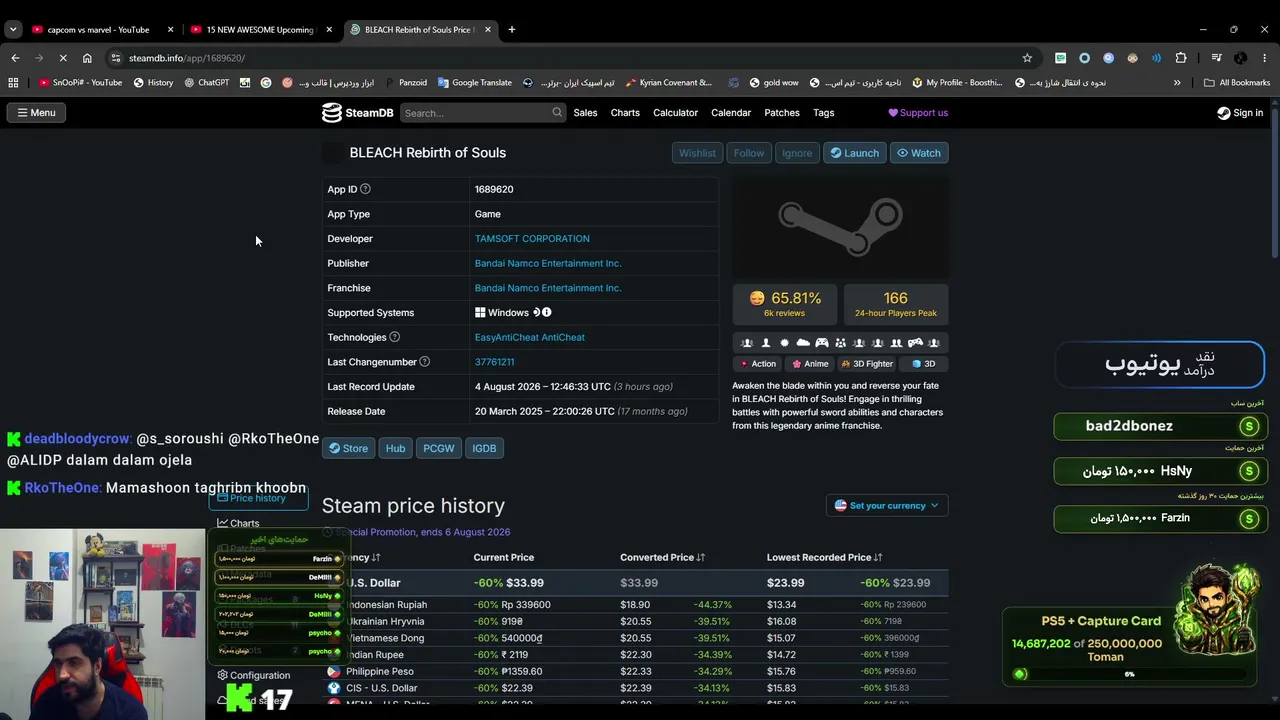Open the Google Translate bookmark
The image size is (1280, 720).
[475, 83]
